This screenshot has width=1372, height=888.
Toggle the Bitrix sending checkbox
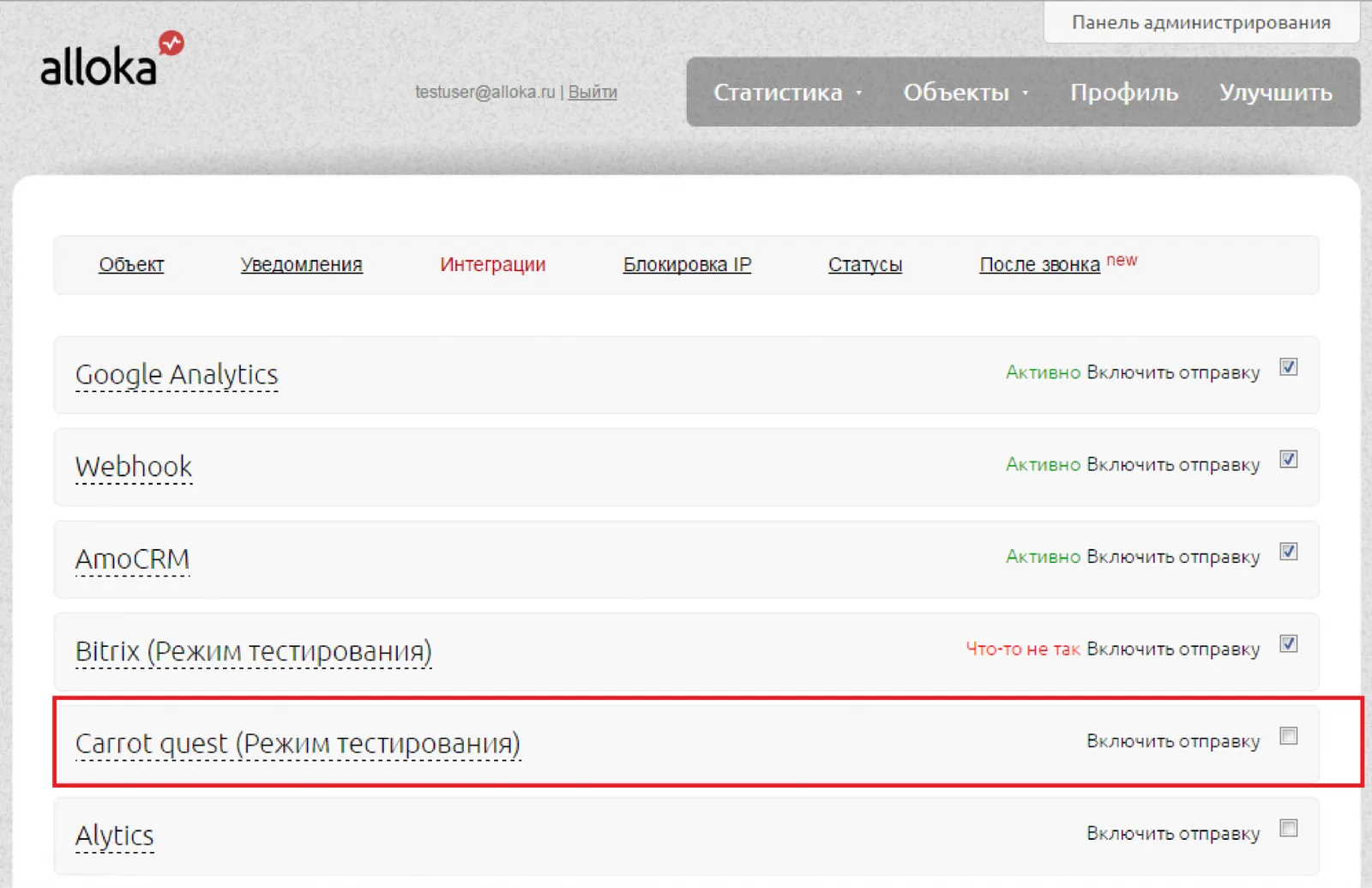[x=1288, y=643]
